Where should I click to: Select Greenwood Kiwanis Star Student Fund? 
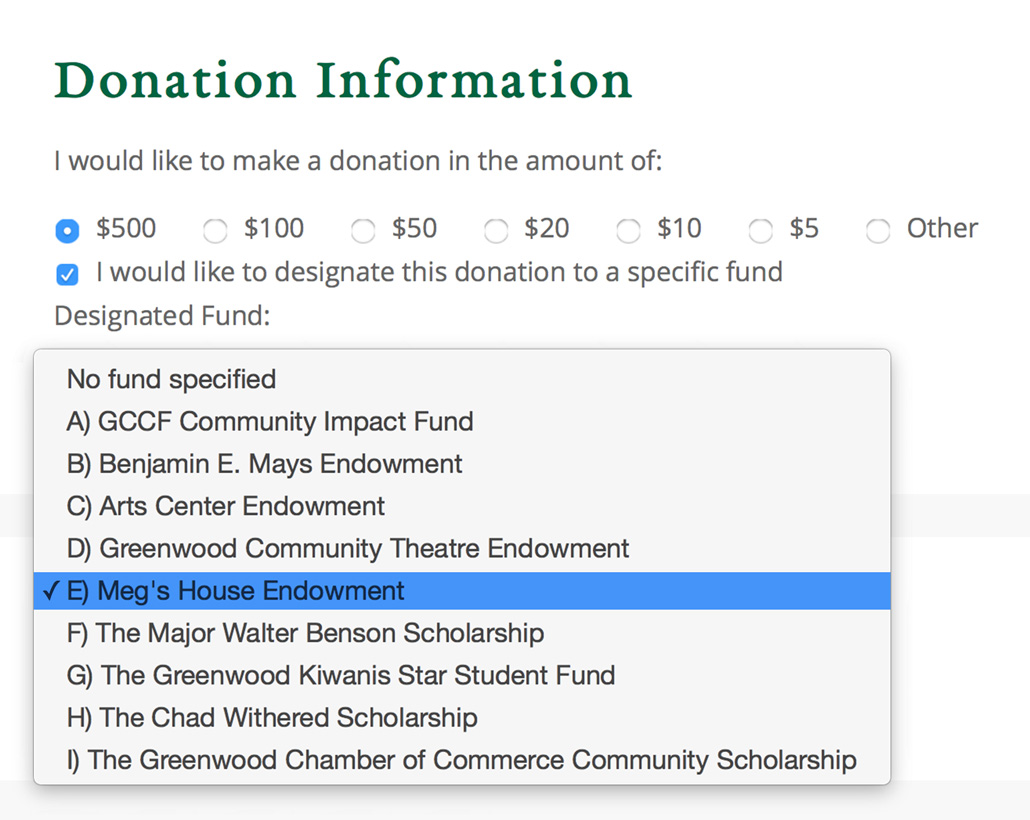click(462, 675)
